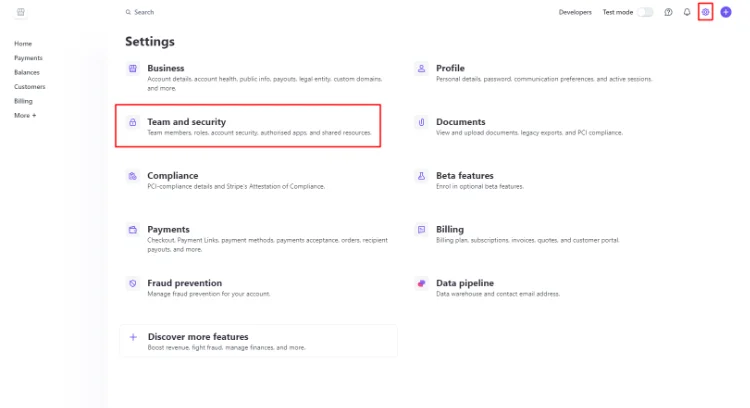
Task: Toggle the Test mode switch
Action: [x=645, y=12]
